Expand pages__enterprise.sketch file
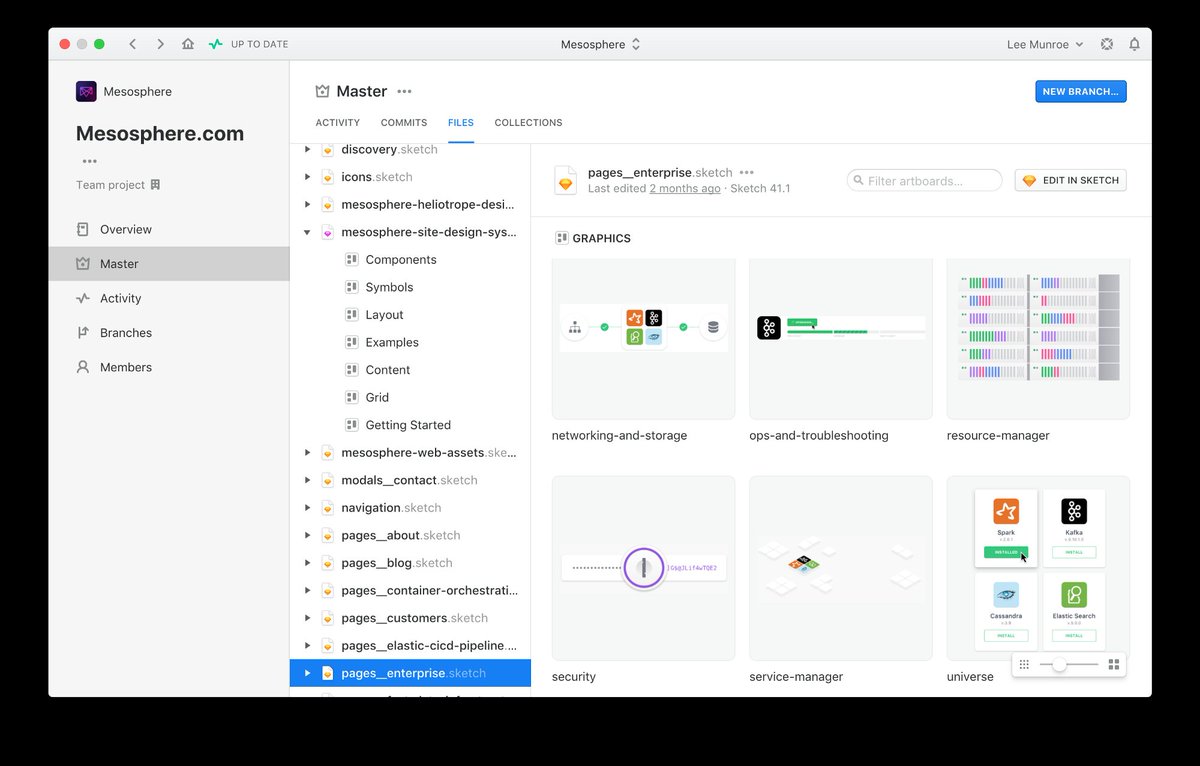This screenshot has width=1200, height=766. click(307, 673)
